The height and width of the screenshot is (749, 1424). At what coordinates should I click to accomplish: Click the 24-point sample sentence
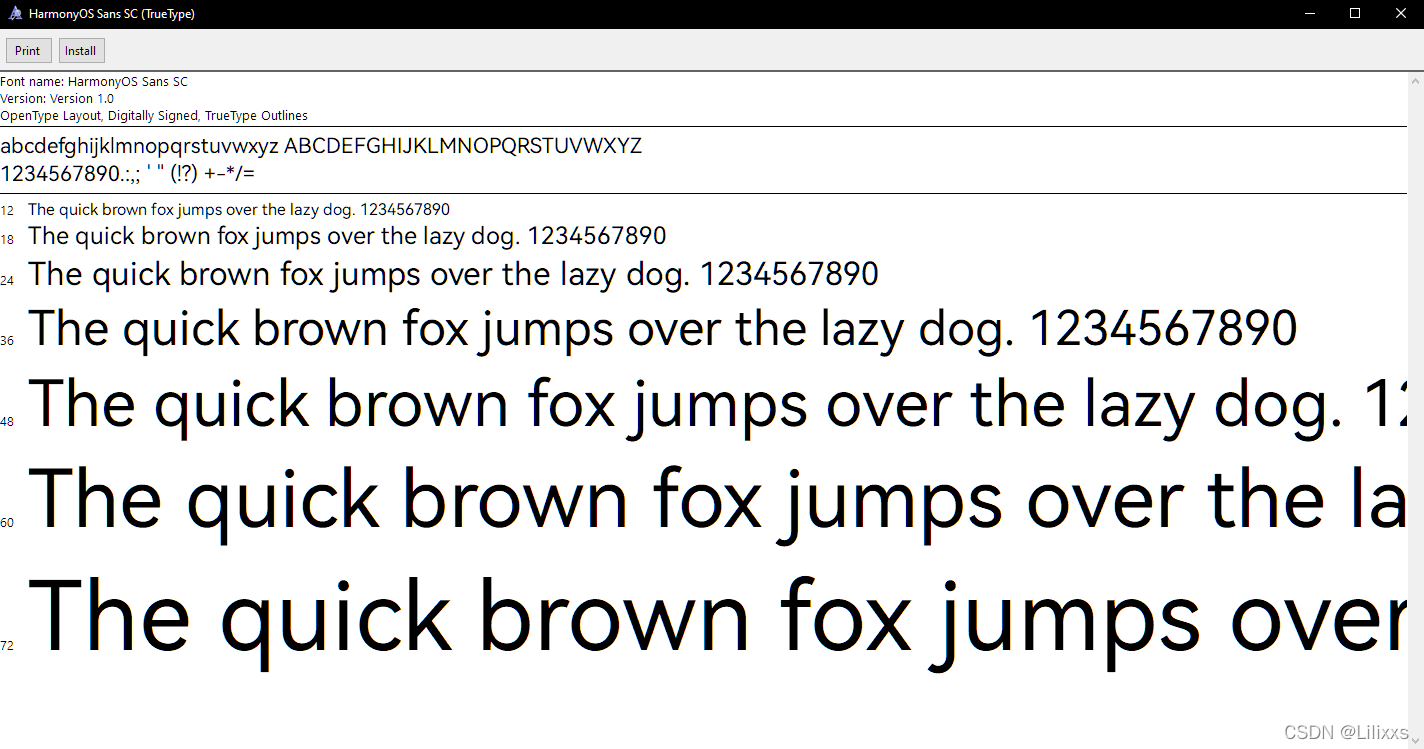coord(454,274)
